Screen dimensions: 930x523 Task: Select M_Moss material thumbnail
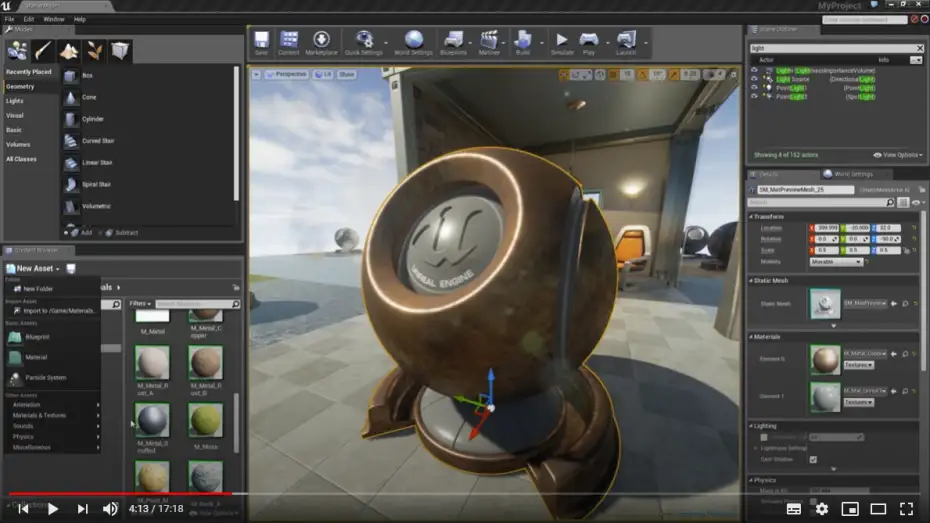coord(206,420)
